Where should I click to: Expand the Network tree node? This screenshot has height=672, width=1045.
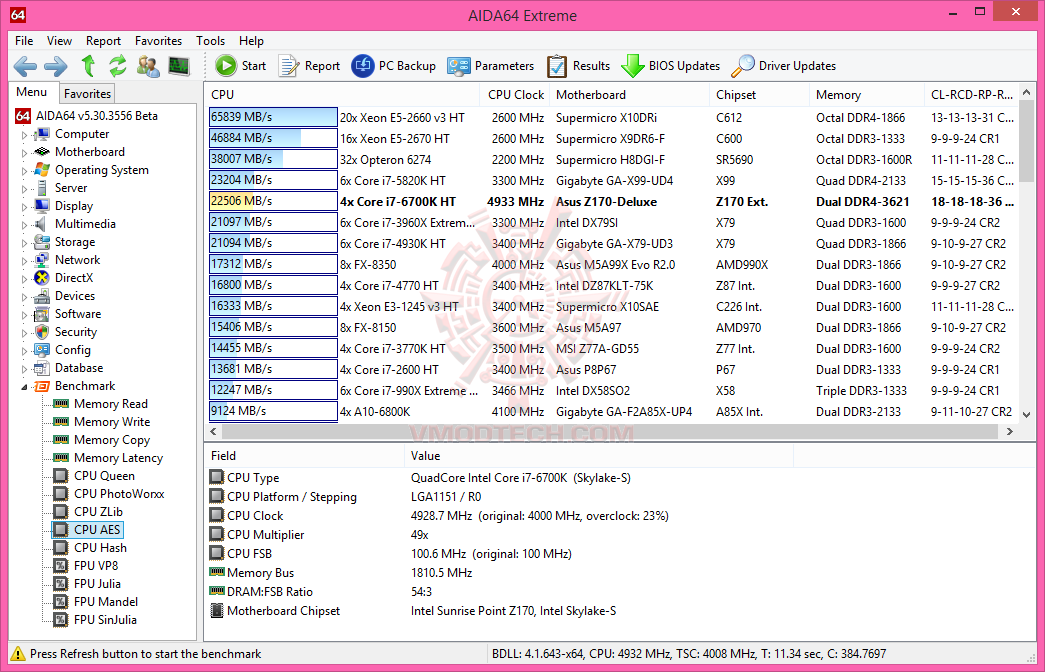[x=25, y=261]
